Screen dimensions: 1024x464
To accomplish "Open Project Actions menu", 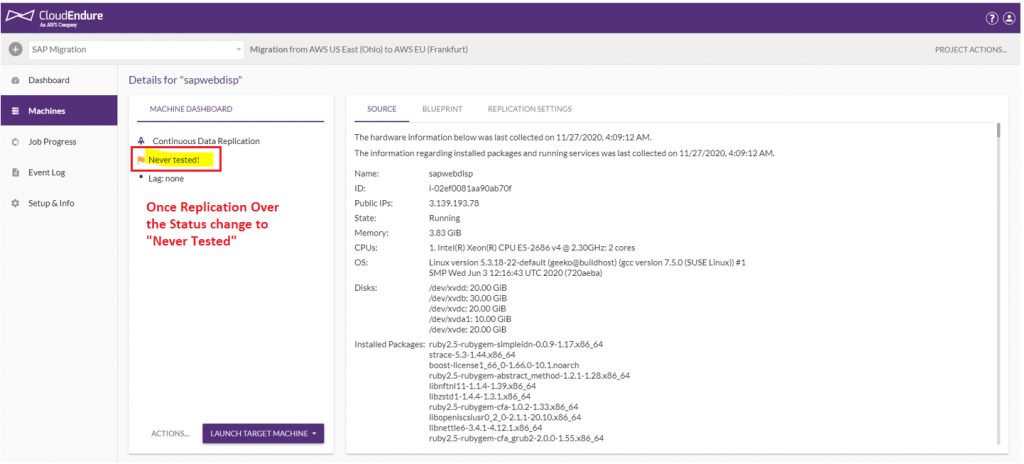I will [970, 50].
